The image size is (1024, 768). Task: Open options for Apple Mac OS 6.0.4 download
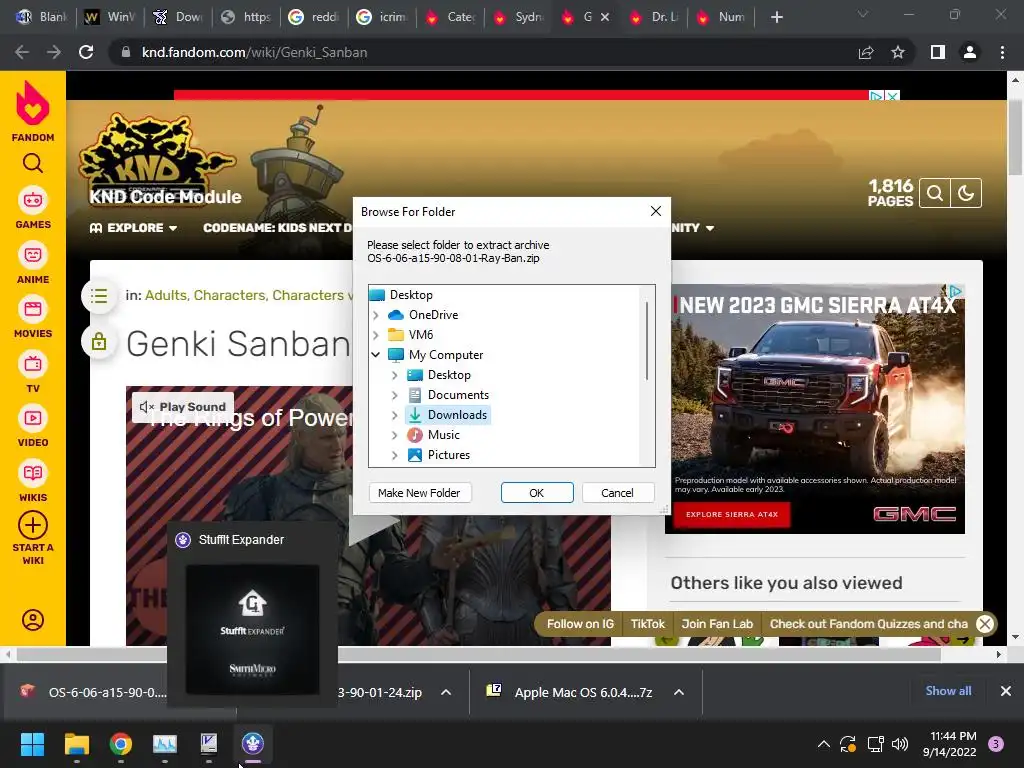679,692
